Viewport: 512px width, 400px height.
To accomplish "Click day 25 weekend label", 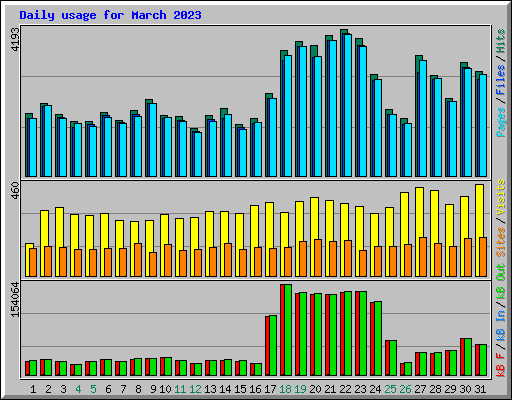I will tap(390, 389).
